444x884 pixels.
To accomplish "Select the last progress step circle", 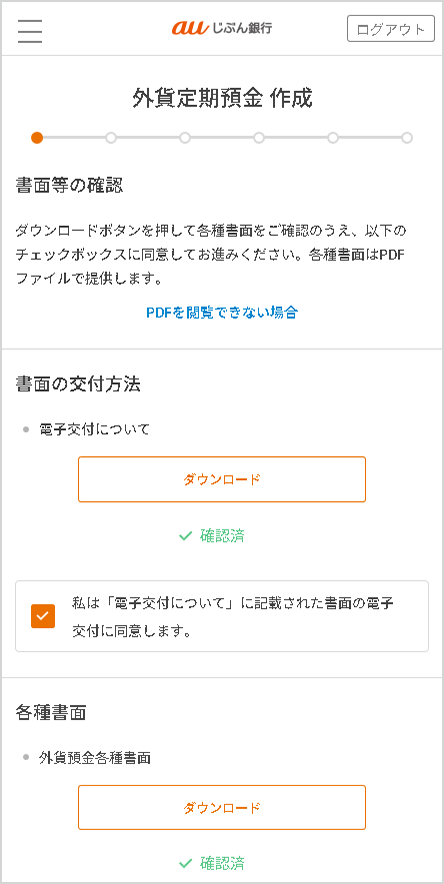I will [x=407, y=138].
